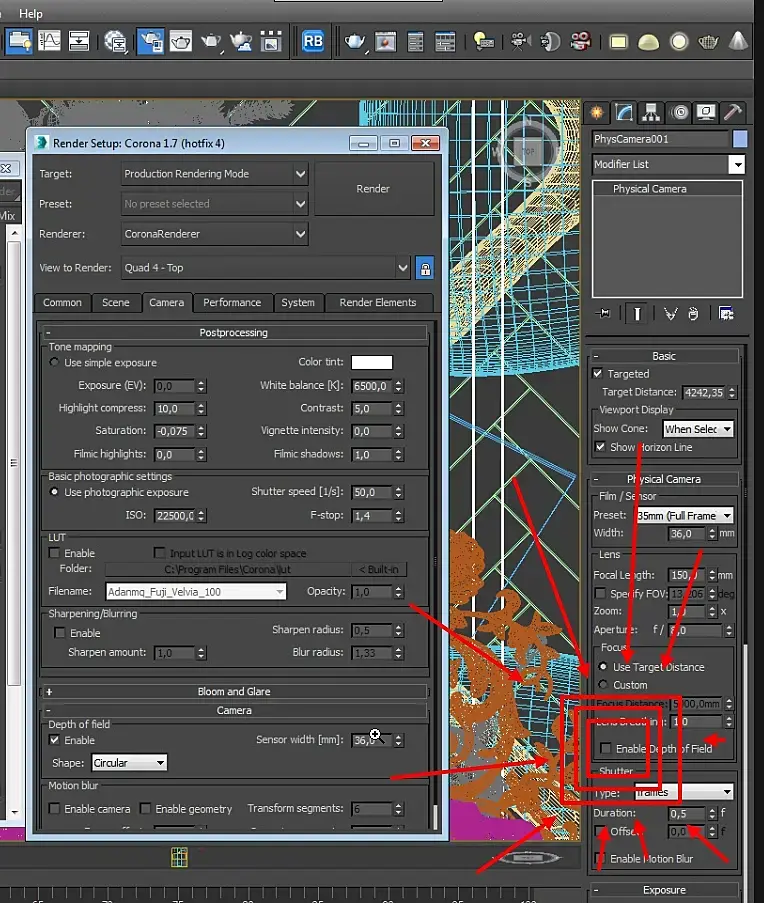Click the teapot with cloud render icon
The image size is (764, 903).
coord(241,41)
